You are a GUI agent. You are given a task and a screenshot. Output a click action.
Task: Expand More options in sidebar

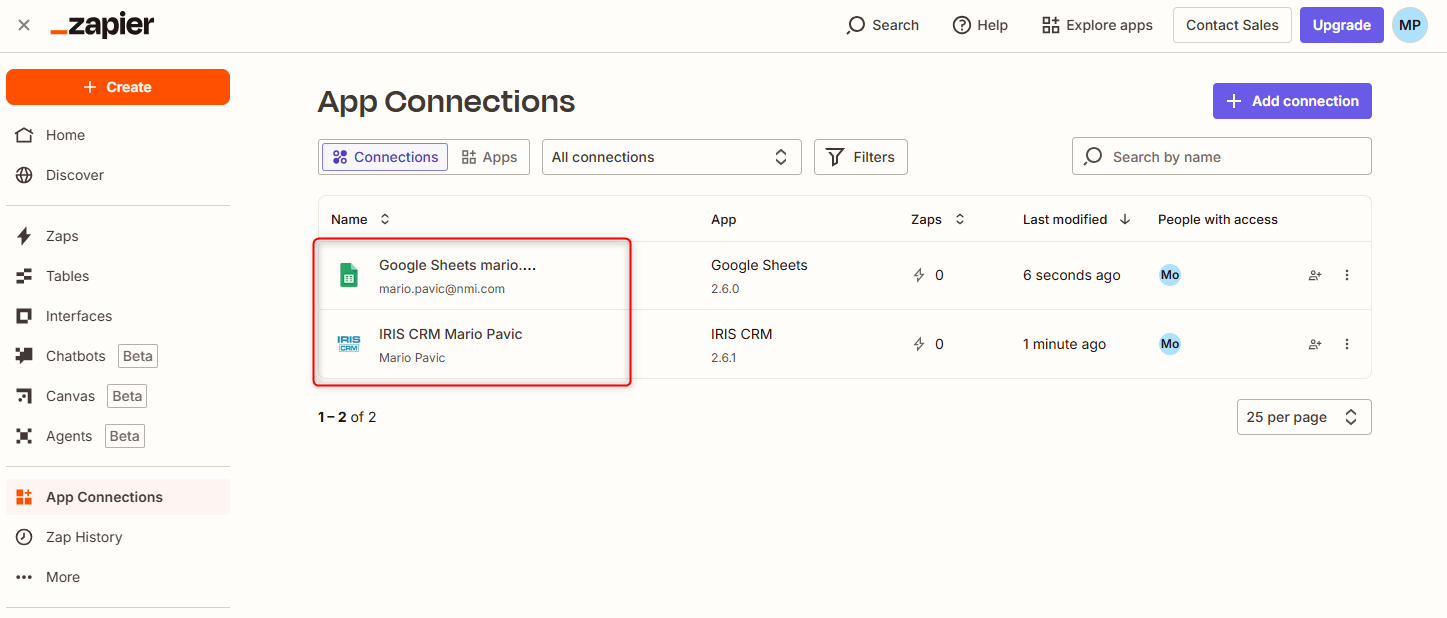pos(118,577)
